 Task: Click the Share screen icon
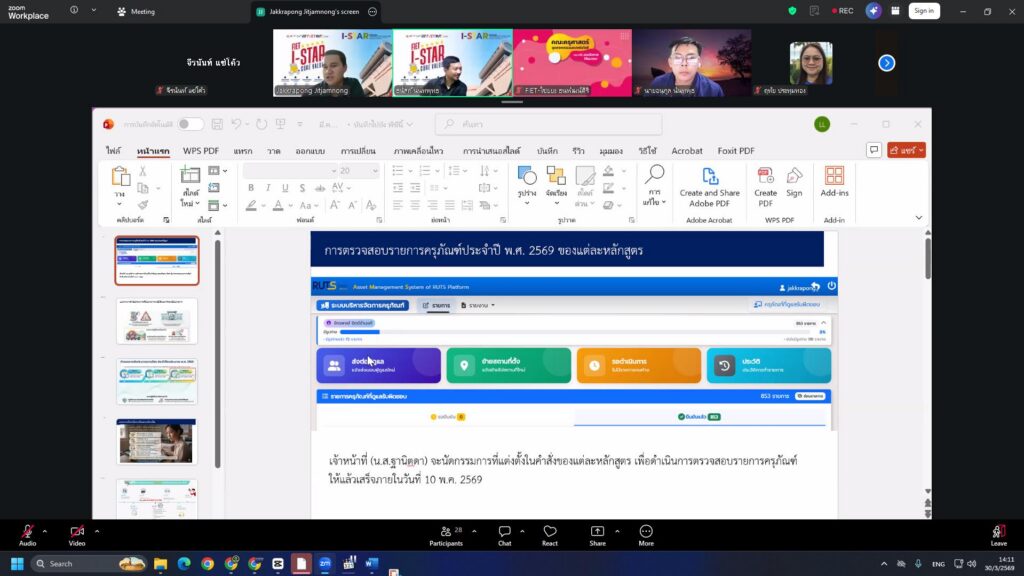pos(597,531)
